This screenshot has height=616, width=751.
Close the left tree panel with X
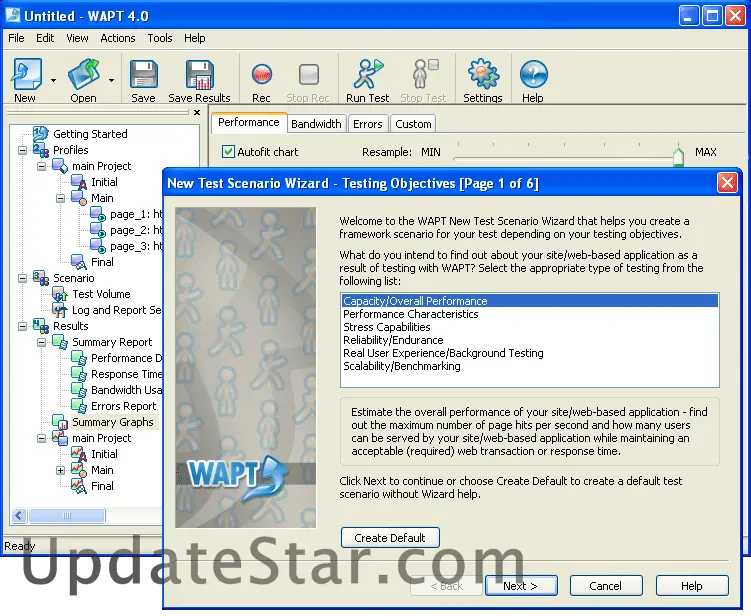197,113
